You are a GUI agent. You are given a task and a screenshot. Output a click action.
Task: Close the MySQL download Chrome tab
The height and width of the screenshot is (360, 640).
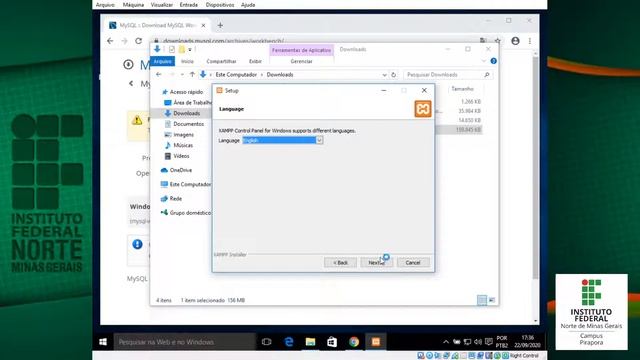203,25
